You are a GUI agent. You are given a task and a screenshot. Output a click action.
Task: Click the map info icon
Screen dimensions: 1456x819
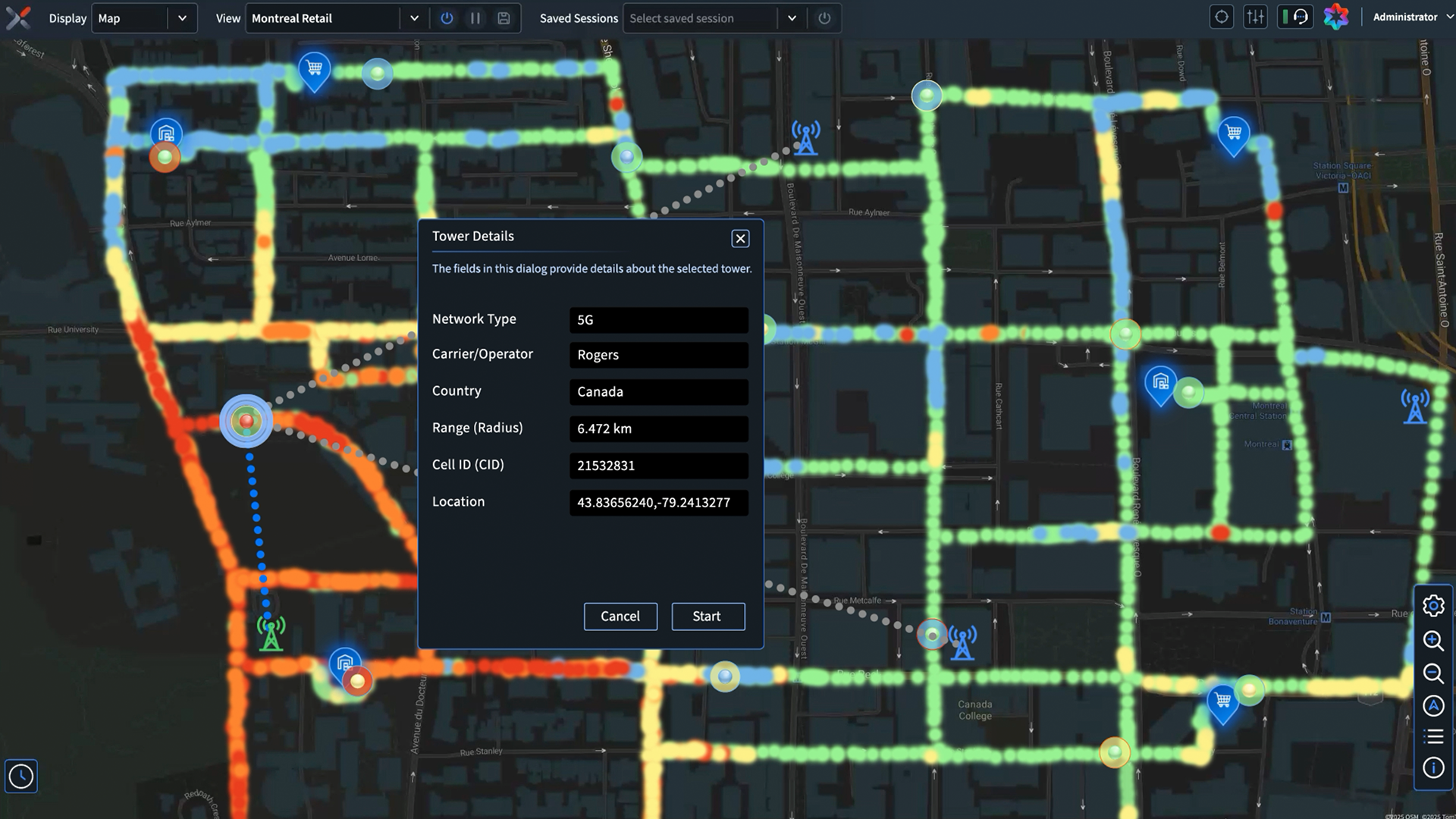tap(1432, 768)
